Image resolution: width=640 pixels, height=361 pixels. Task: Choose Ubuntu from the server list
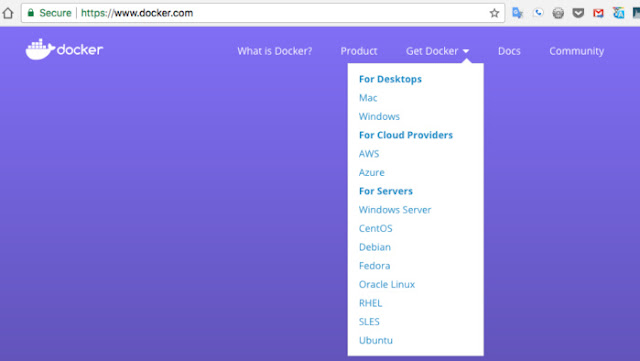pyautogui.click(x=376, y=341)
